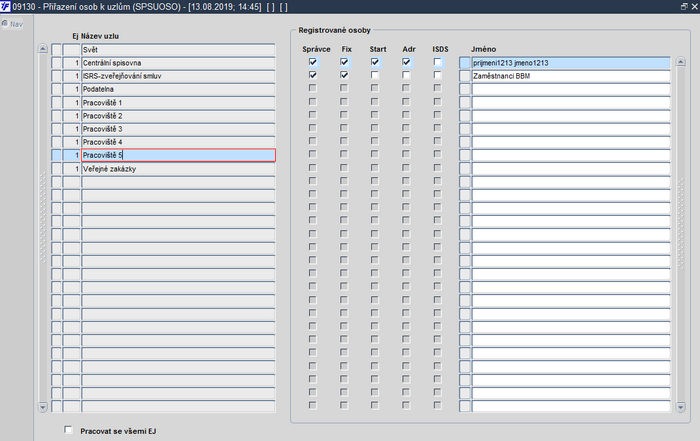Viewport: 700px width, 441px height.
Task: Check ISDS for prijmeni1213 jmeno1213
Action: (x=438, y=62)
